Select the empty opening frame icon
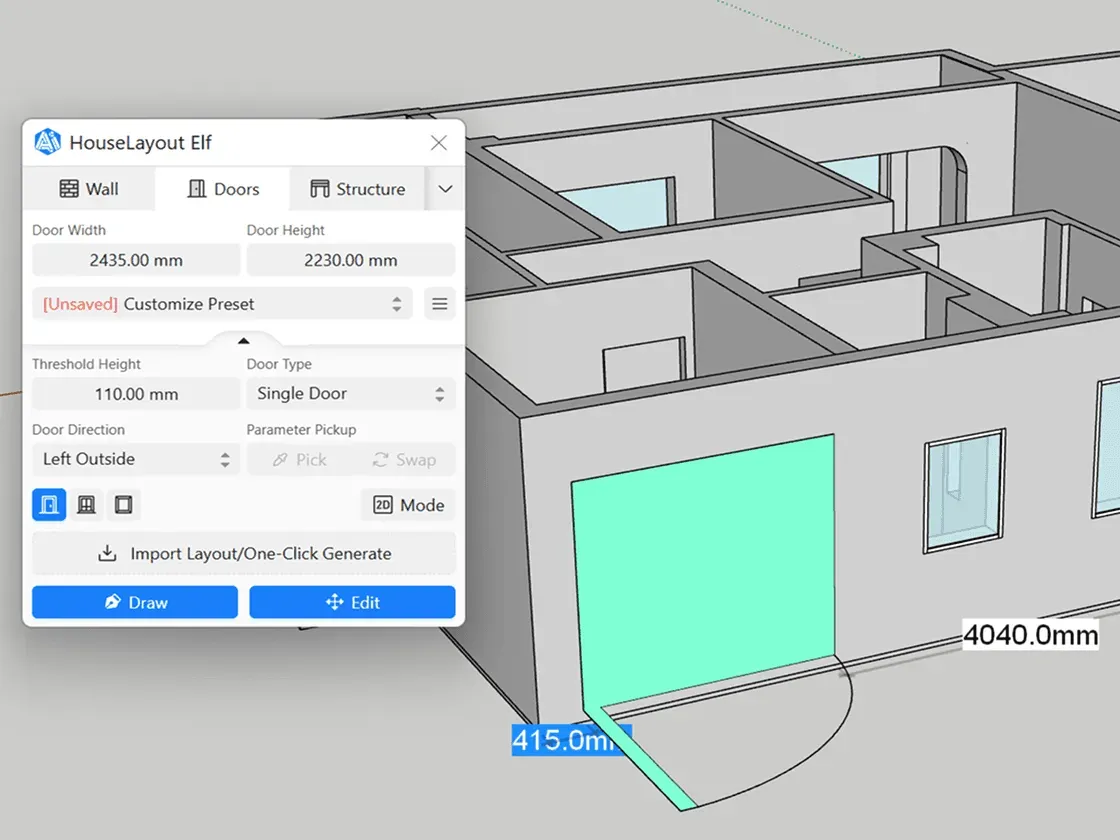 click(123, 505)
